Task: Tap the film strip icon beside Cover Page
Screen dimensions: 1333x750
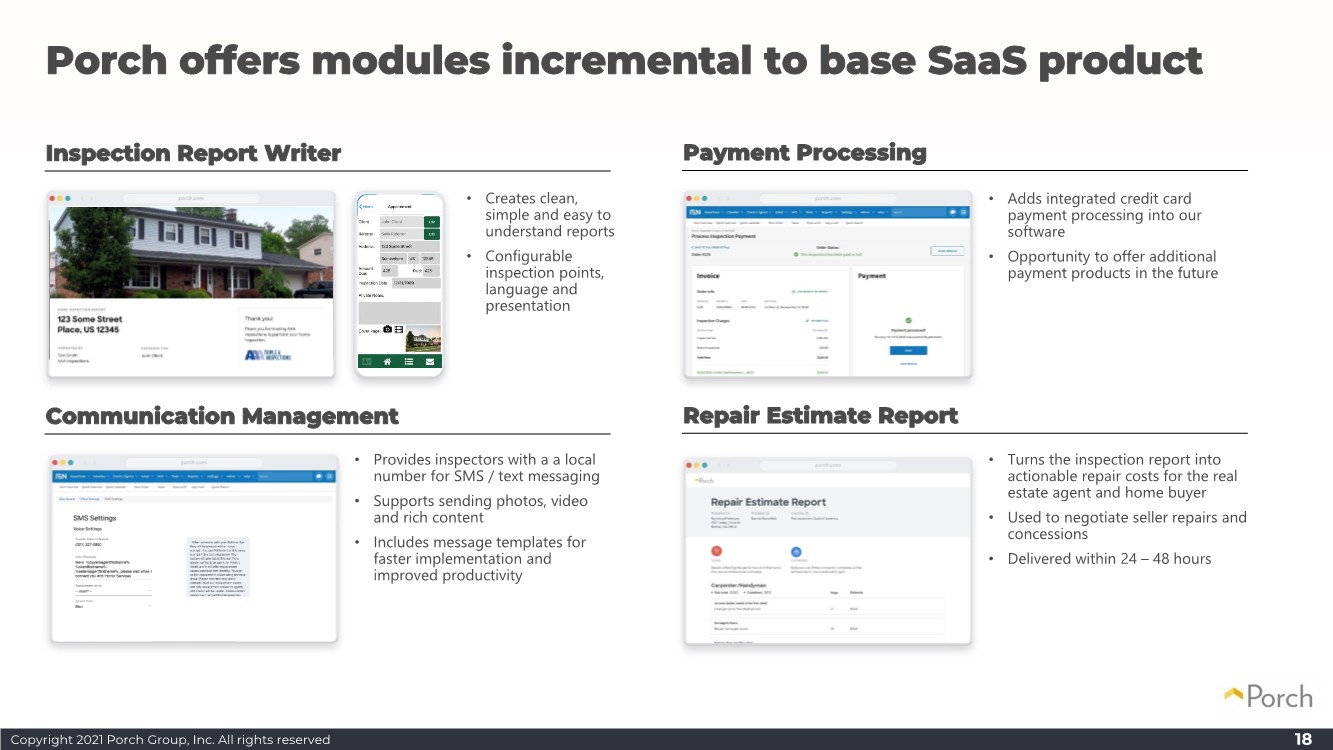Action: (399, 329)
